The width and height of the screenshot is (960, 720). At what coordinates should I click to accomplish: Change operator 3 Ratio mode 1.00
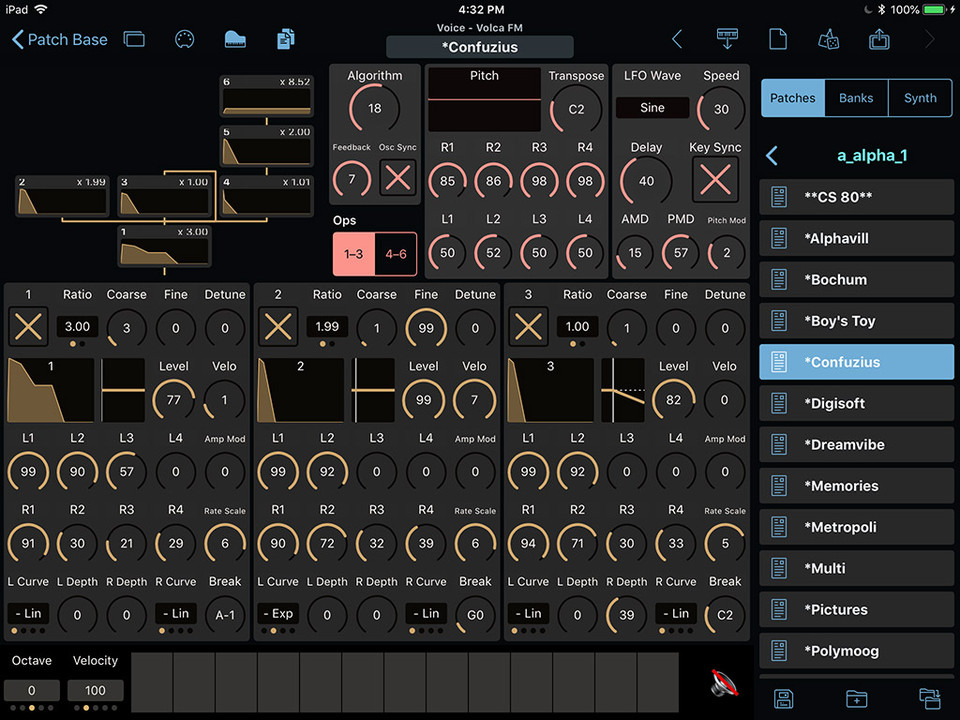(x=577, y=327)
